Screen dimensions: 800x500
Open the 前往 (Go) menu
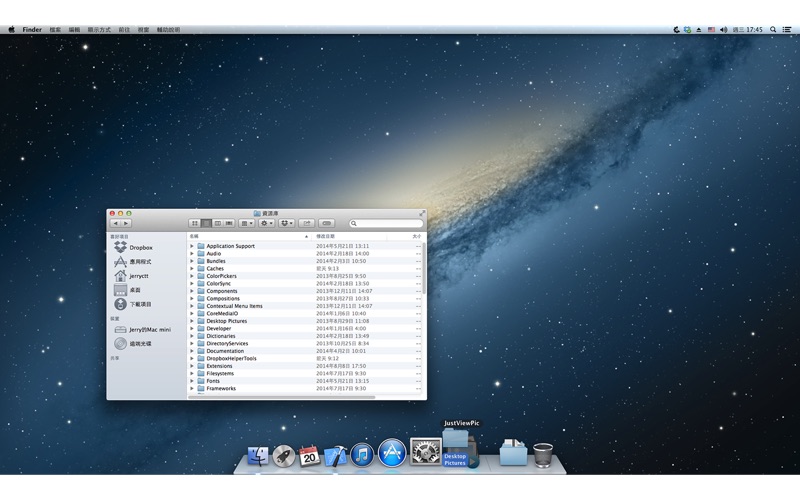pyautogui.click(x=124, y=30)
